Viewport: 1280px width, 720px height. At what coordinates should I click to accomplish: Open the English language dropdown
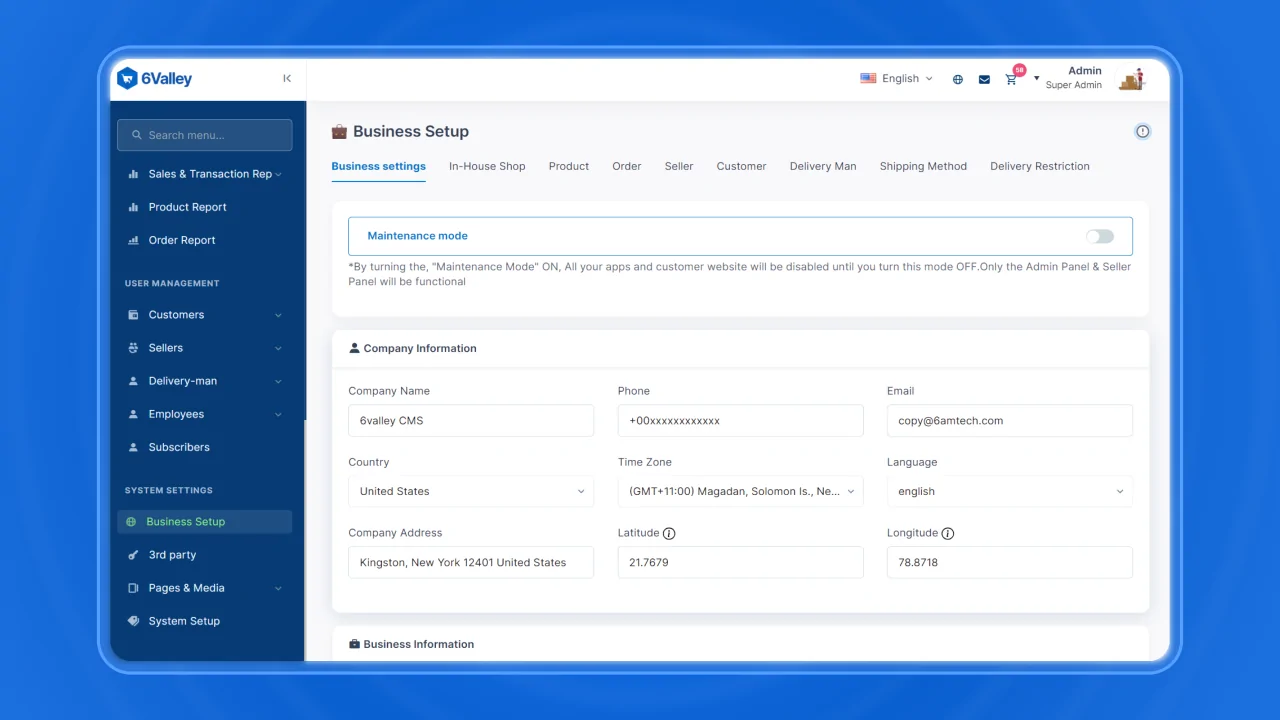tap(897, 78)
